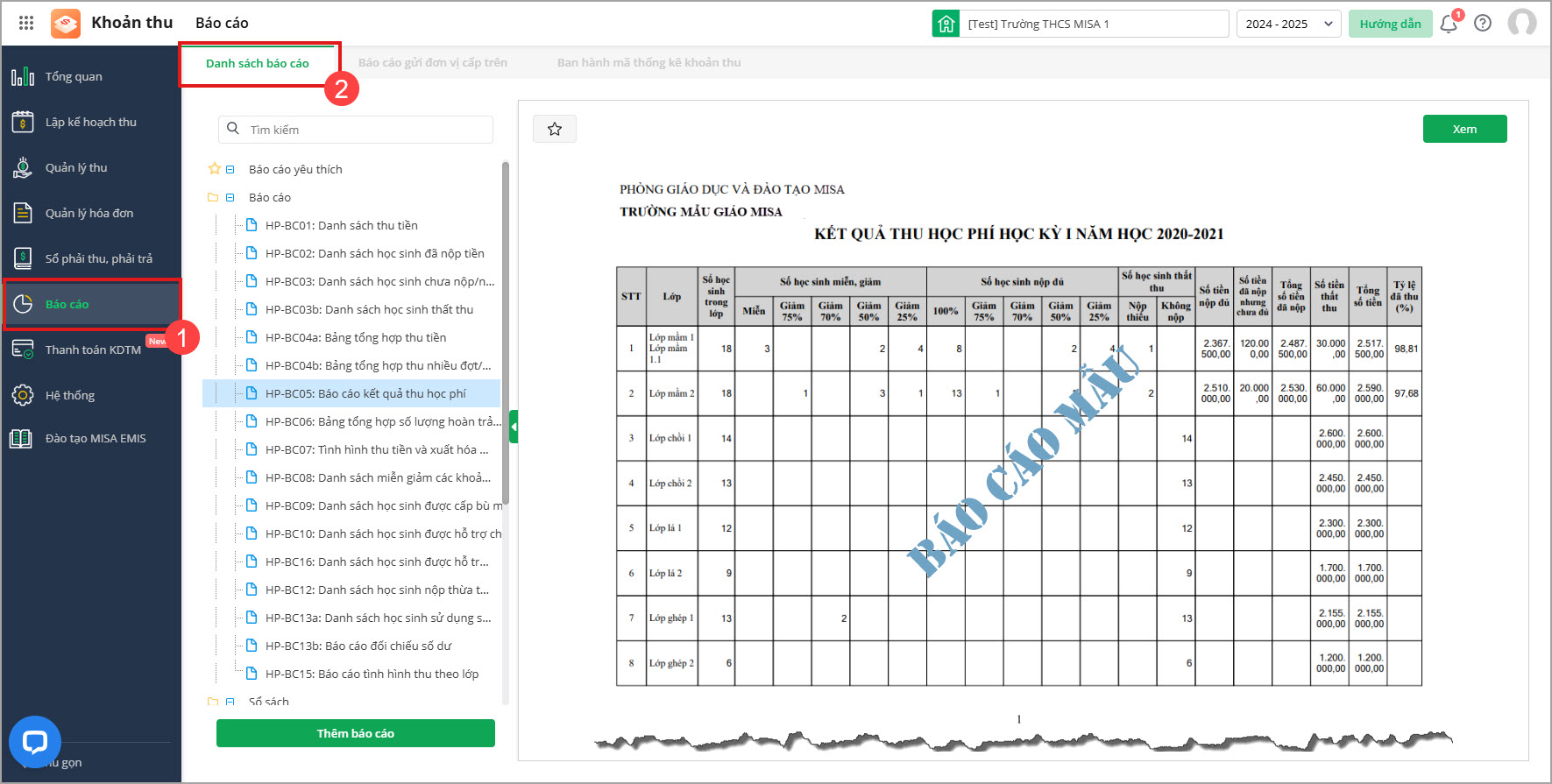Click the Quản lý hóa đơn document icon
This screenshot has height=784, width=1552.
[23, 213]
